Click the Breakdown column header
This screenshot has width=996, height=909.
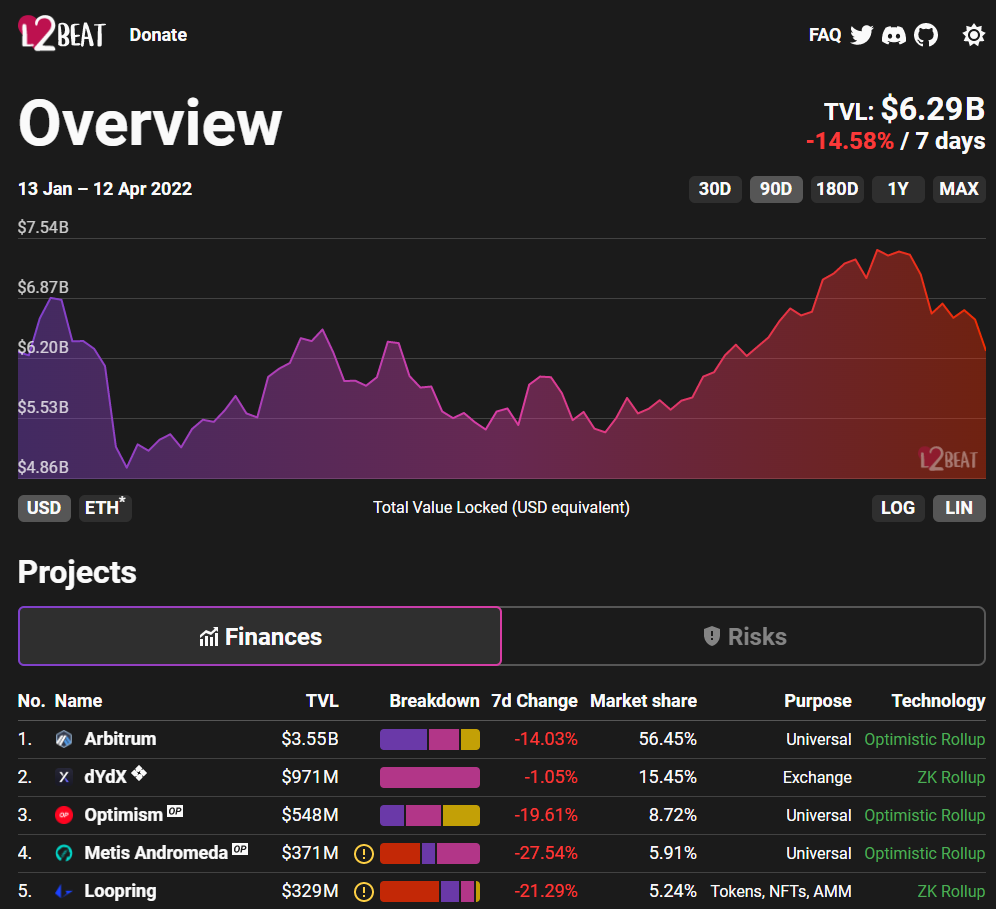point(434,701)
